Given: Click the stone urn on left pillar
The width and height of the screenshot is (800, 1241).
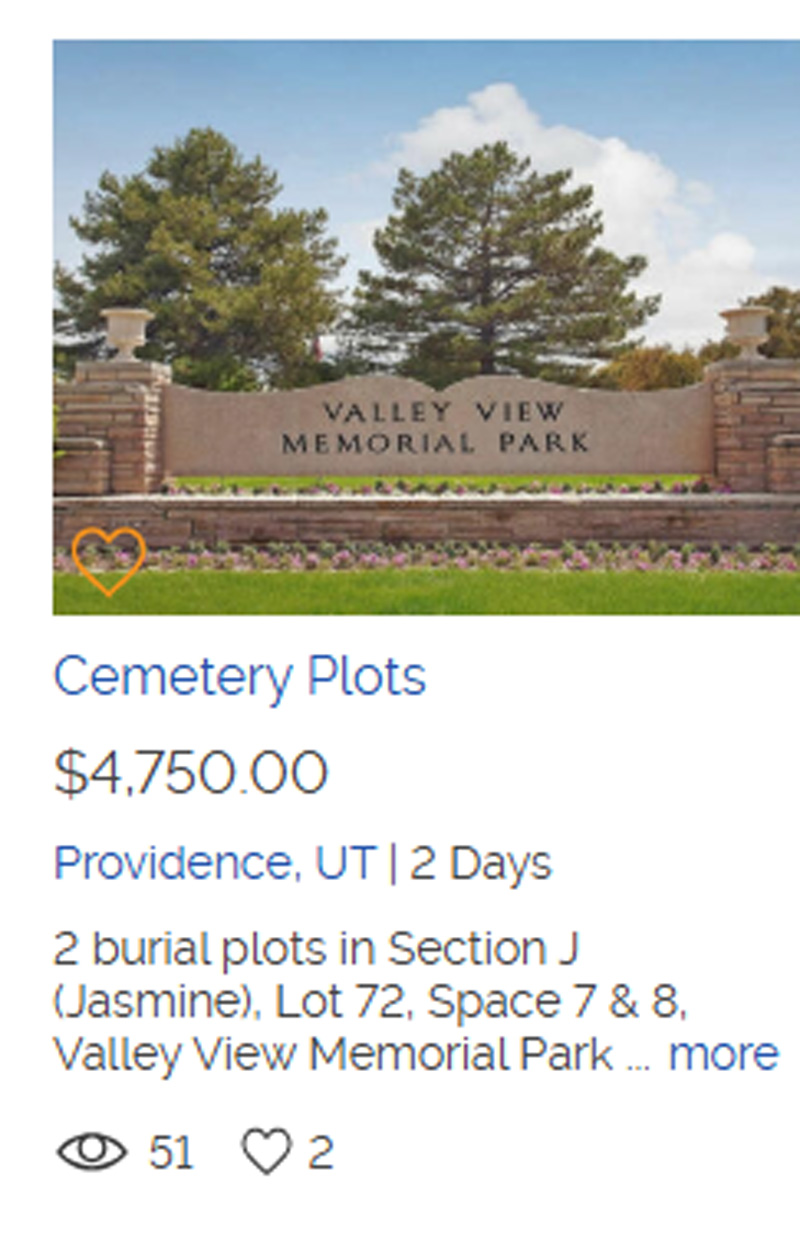Looking at the screenshot, I should (127, 331).
